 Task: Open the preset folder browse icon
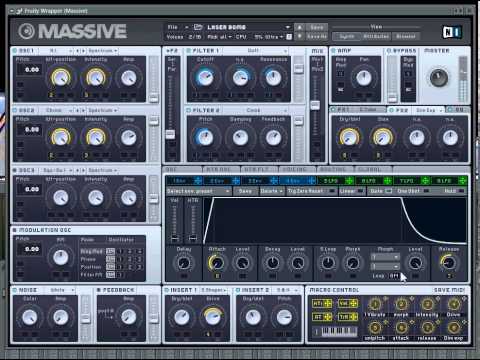[x=198, y=27]
